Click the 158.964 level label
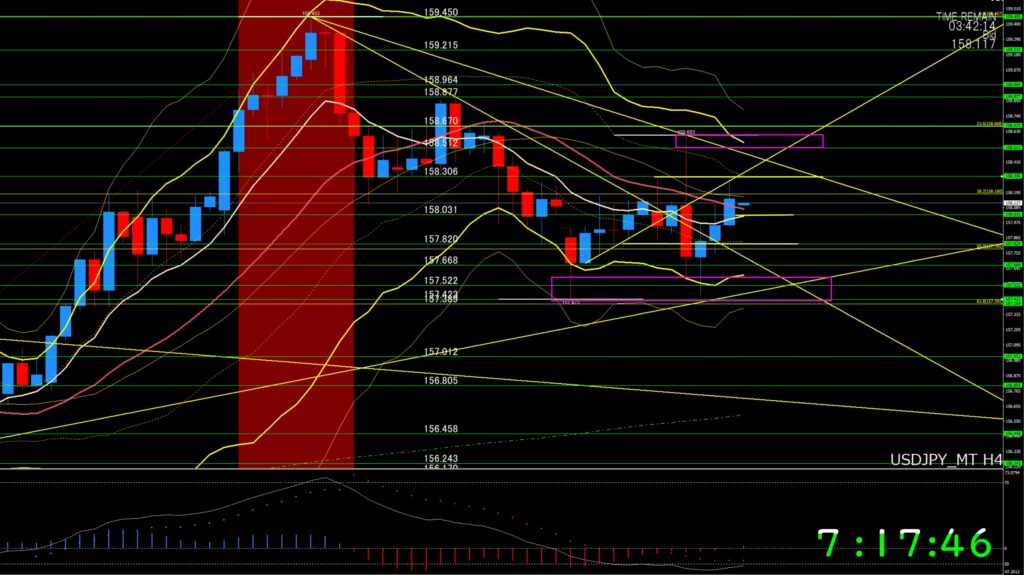 coord(441,80)
